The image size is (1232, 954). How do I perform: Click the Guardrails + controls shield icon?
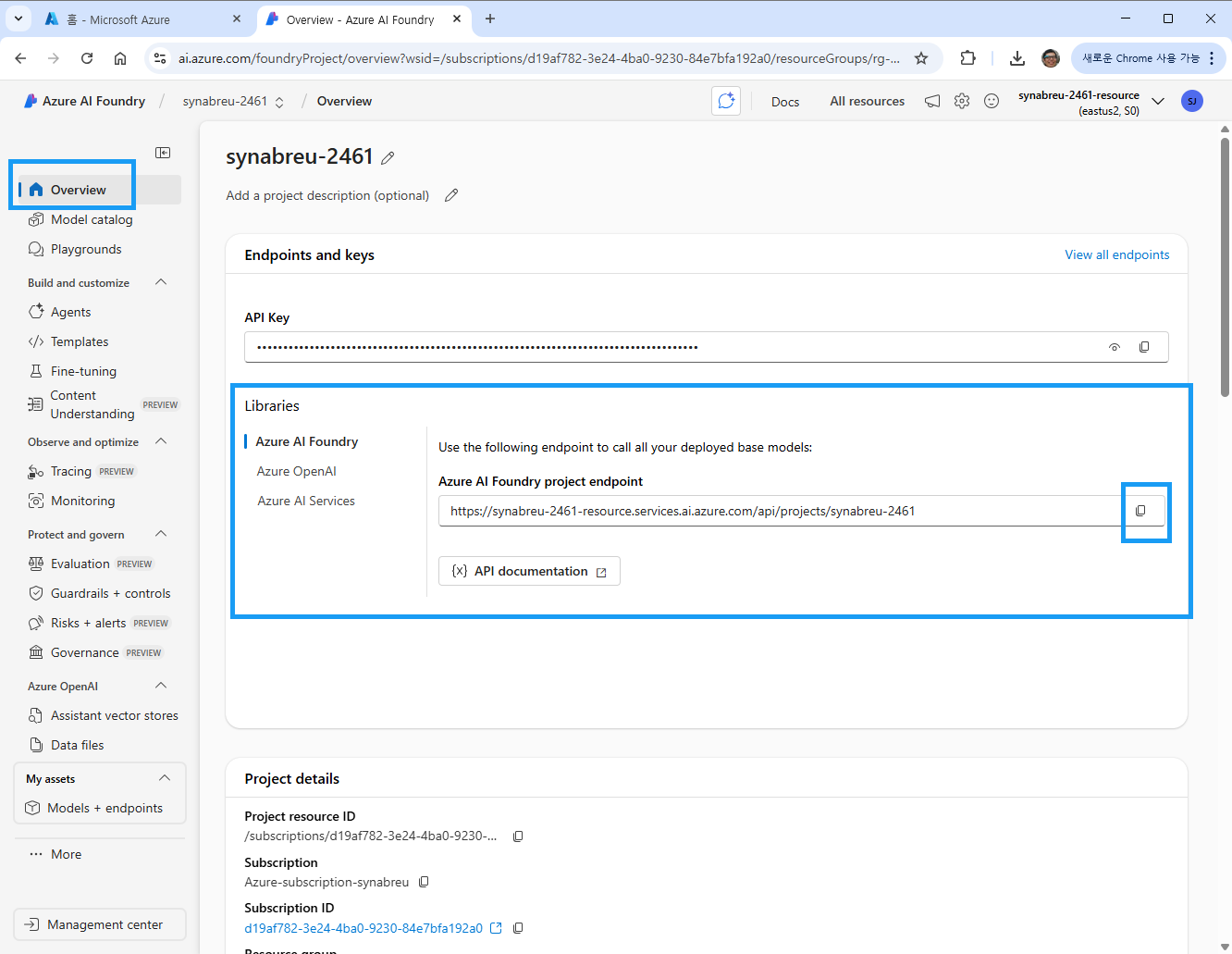coord(36,593)
